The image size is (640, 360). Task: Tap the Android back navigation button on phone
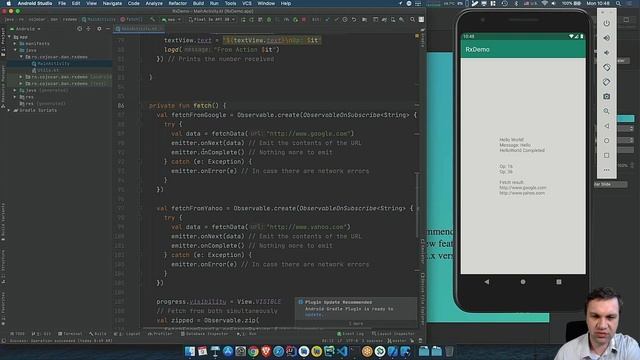(x=487, y=282)
